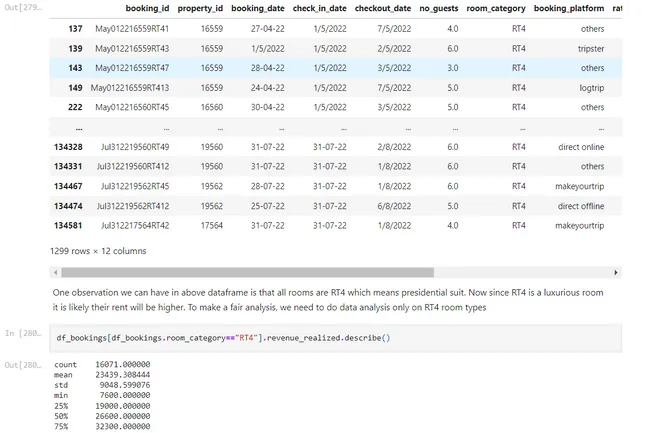Click the 50% value 26600.000000

(x=123, y=416)
